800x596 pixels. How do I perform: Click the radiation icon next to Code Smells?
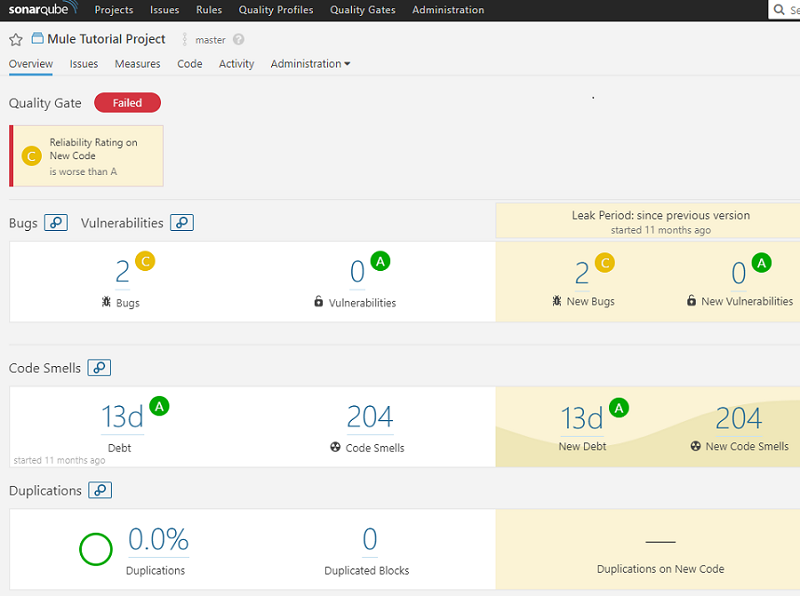point(335,447)
